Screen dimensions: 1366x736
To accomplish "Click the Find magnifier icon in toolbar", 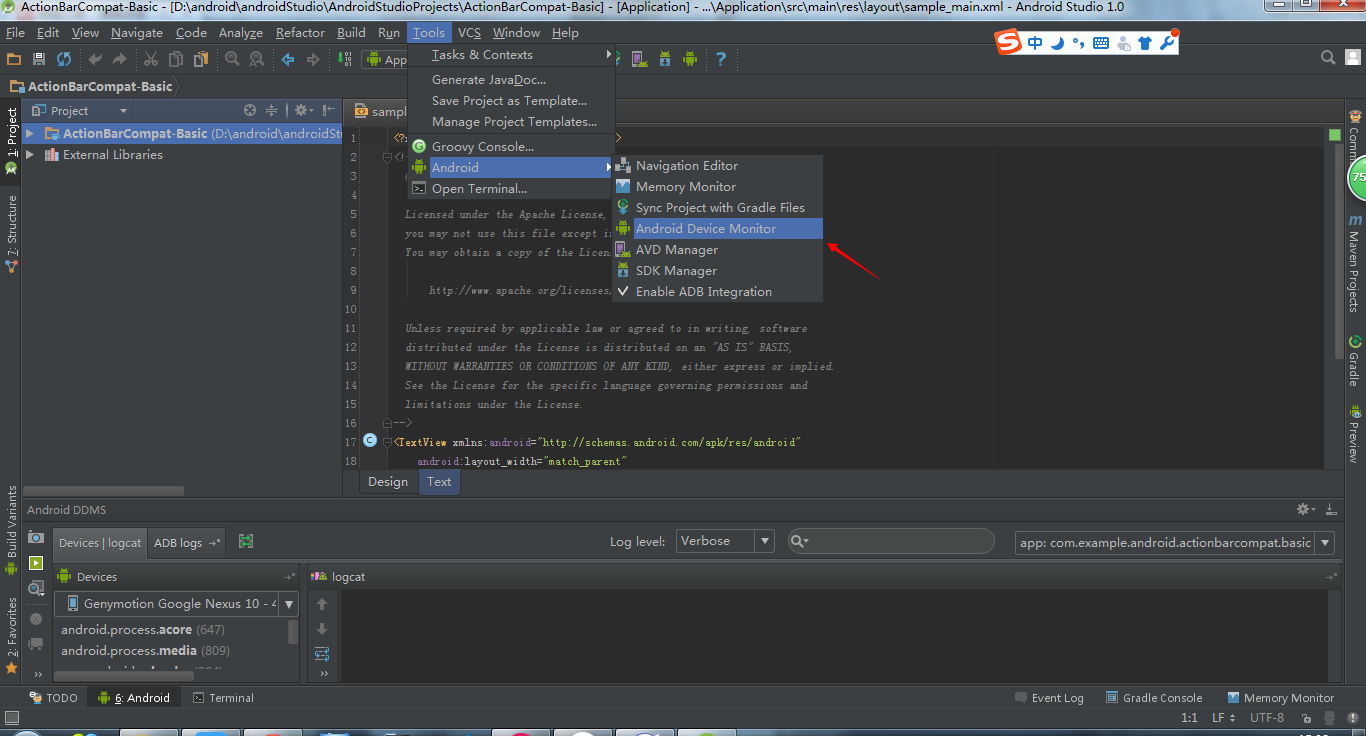I will pyautogui.click(x=232, y=60).
